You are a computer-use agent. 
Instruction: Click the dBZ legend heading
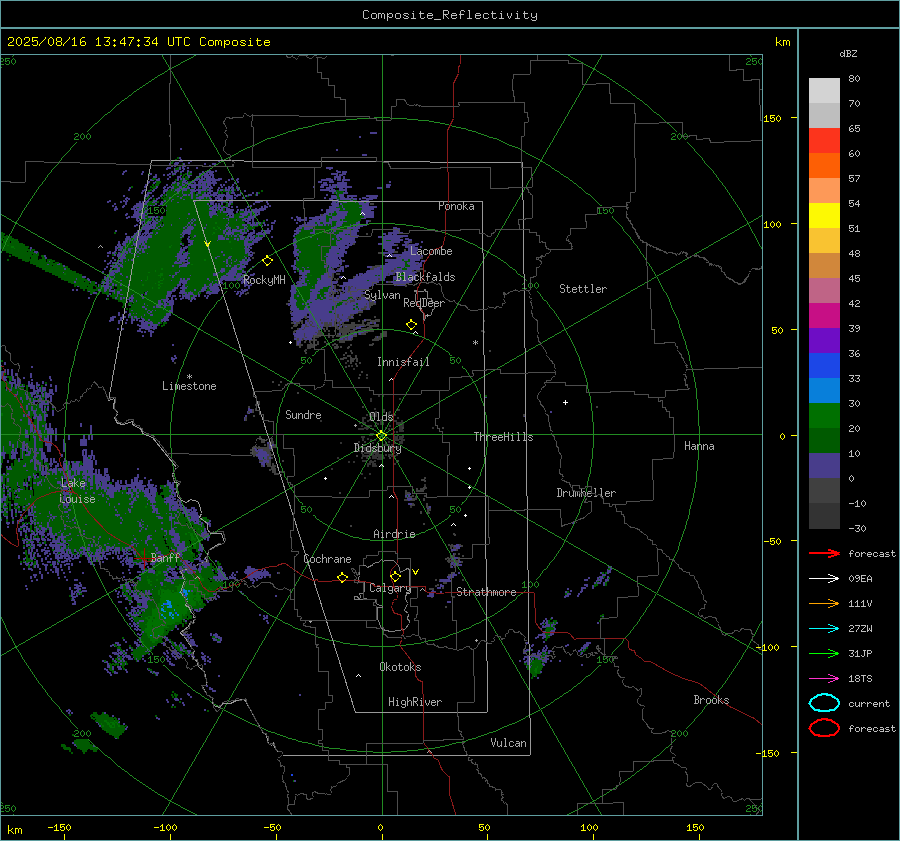848,53
